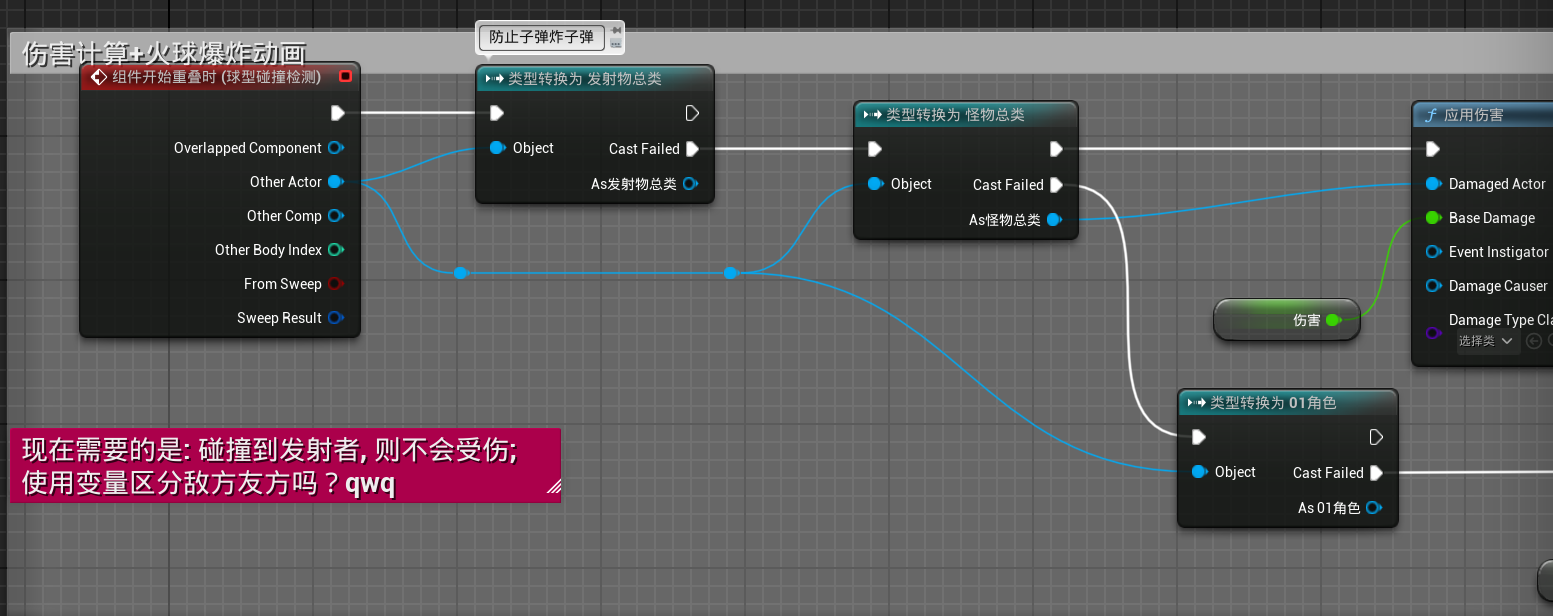Click the 防止子弹炸子弹 comment text field
Viewport: 1553px width, 616px height.
point(542,38)
